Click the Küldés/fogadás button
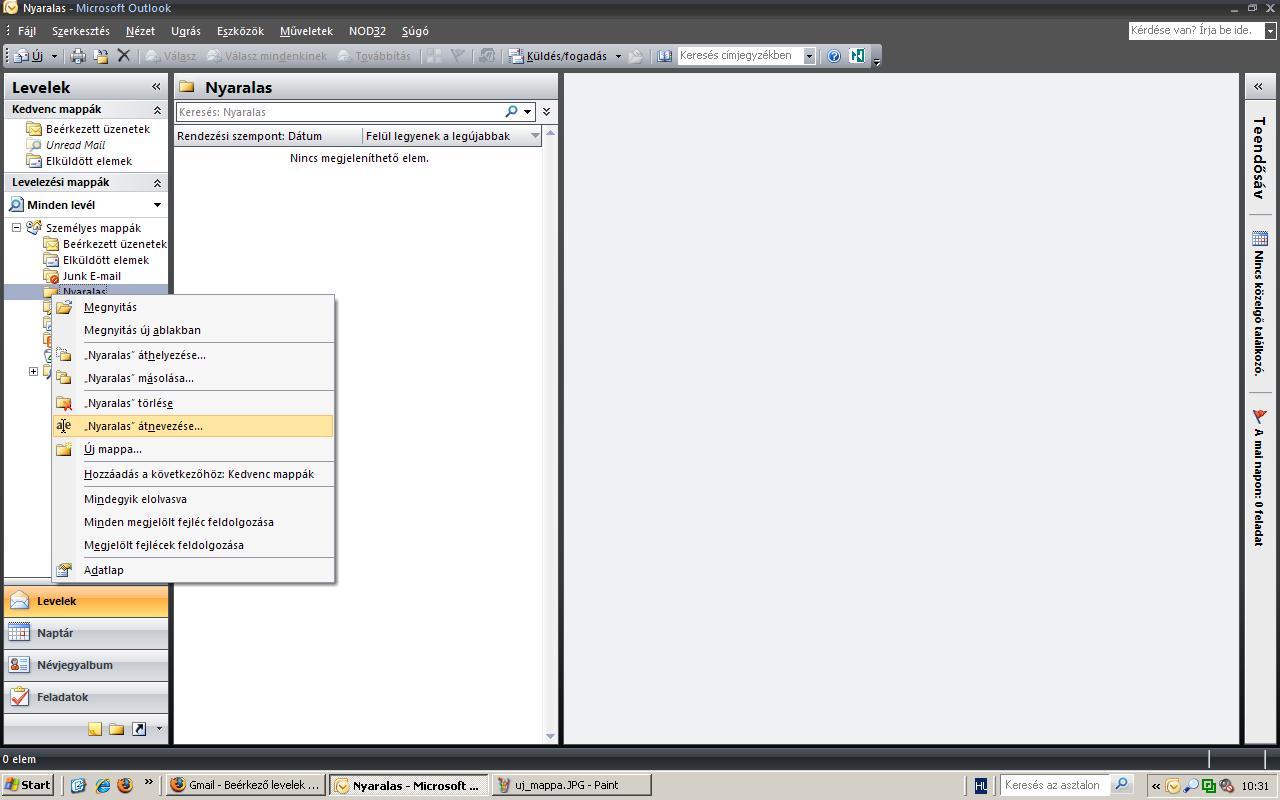1280x800 pixels. coord(557,56)
